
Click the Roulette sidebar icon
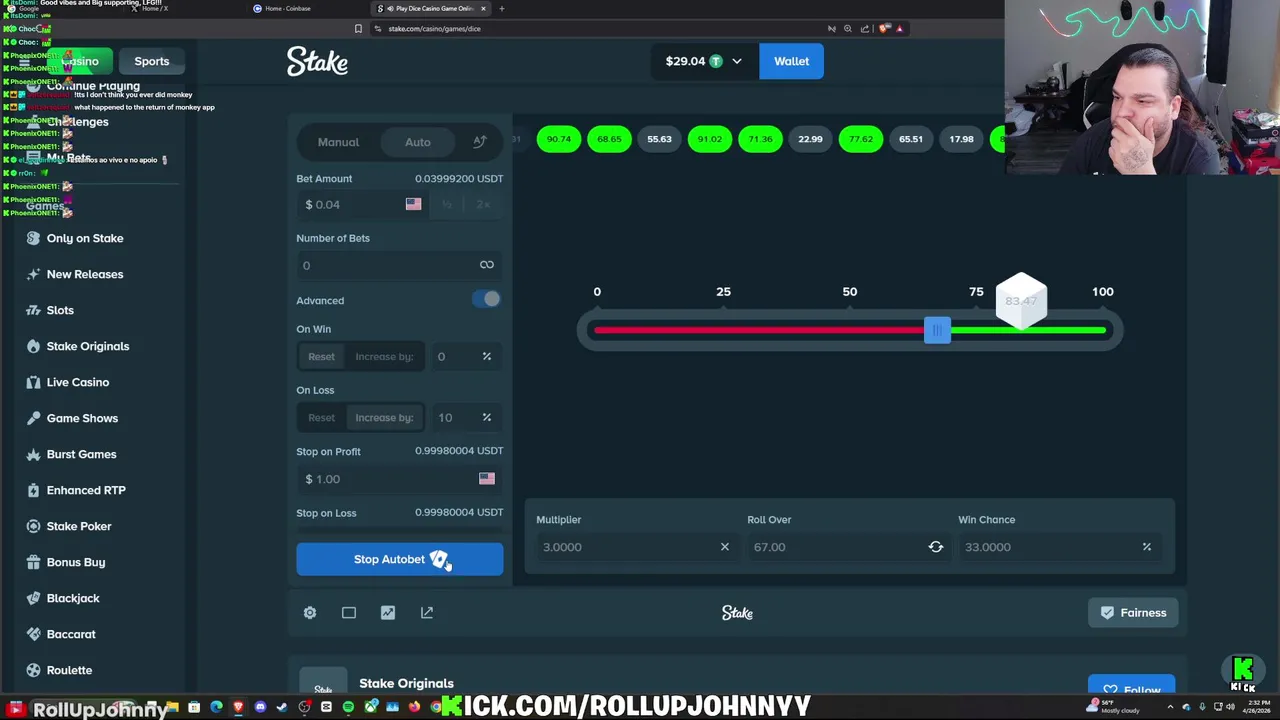coord(33,670)
